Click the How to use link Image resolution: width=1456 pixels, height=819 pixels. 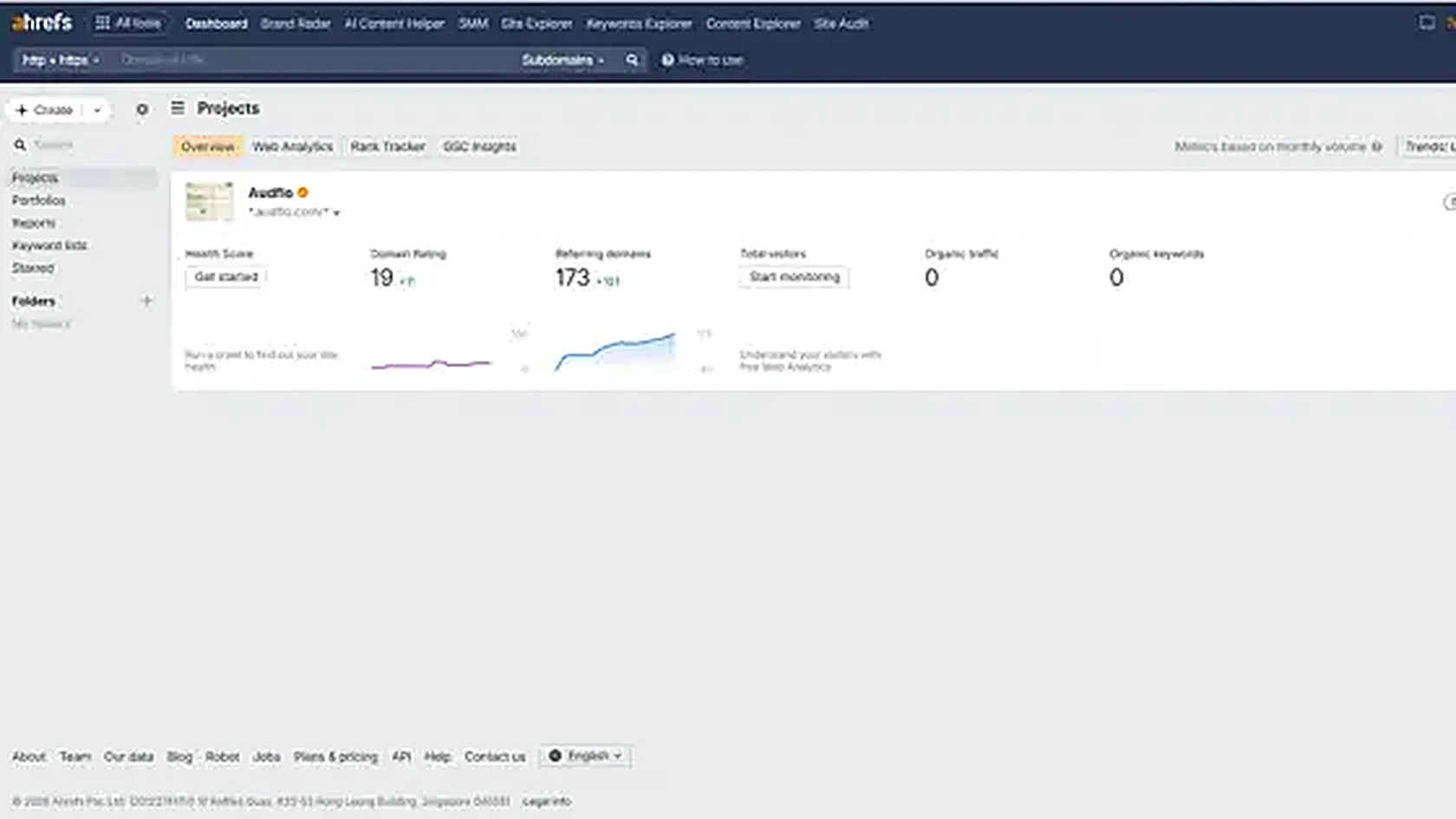pyautogui.click(x=710, y=60)
